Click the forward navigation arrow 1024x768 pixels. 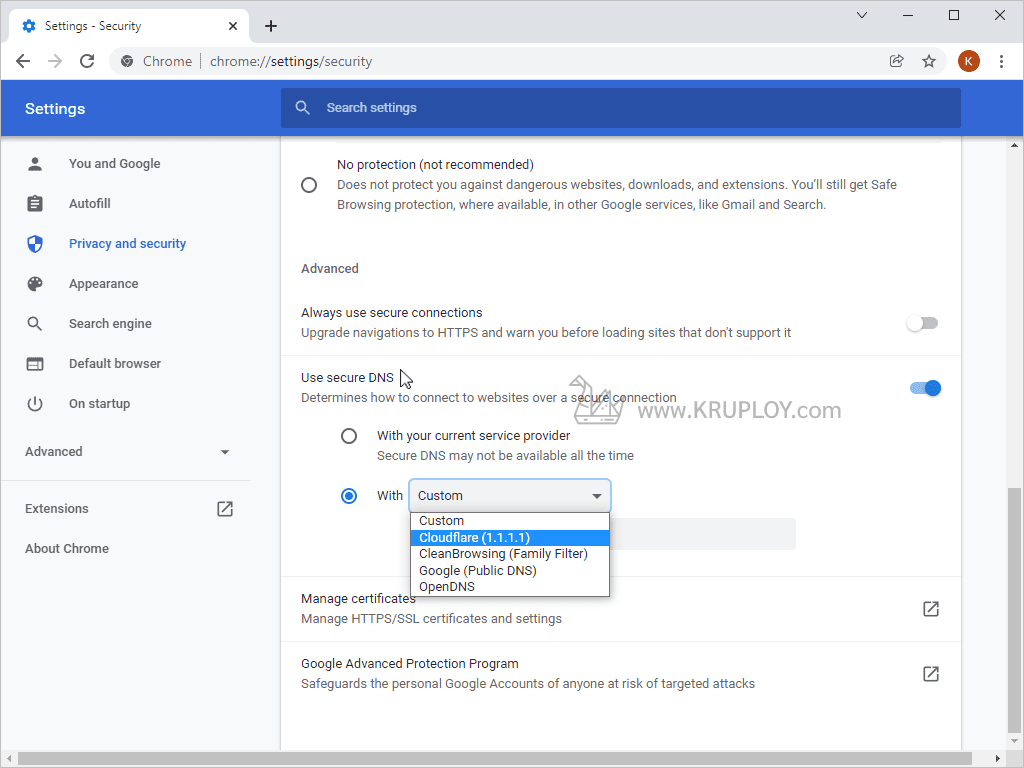55,61
